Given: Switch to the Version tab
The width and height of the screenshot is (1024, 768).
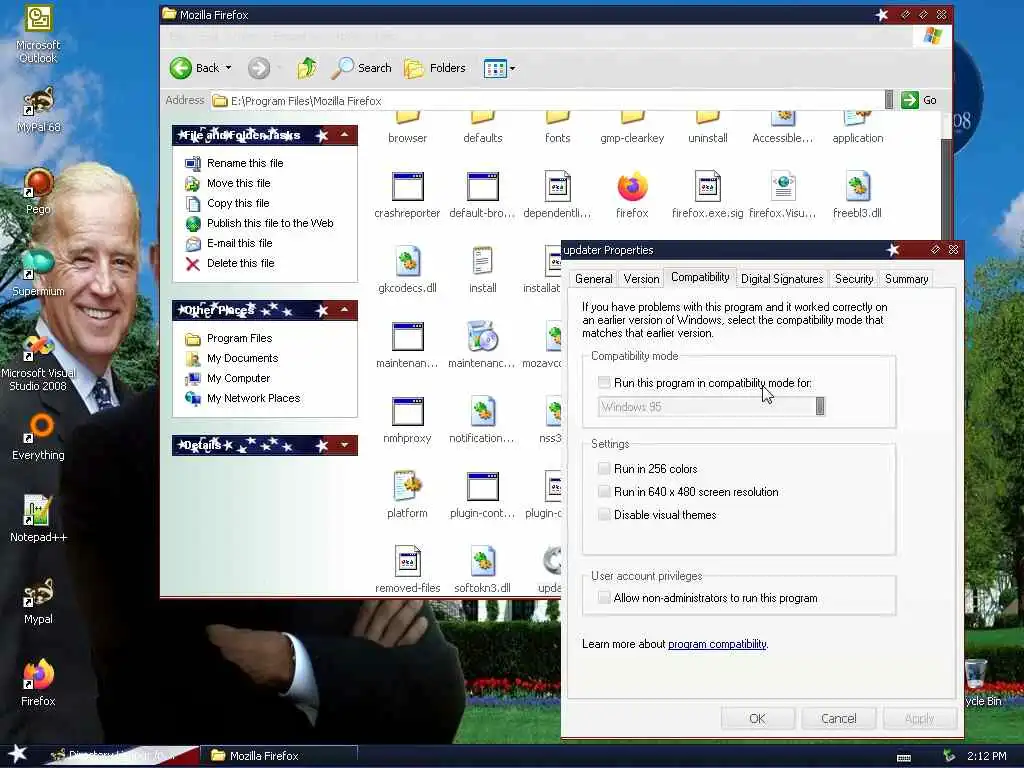Looking at the screenshot, I should (x=641, y=279).
